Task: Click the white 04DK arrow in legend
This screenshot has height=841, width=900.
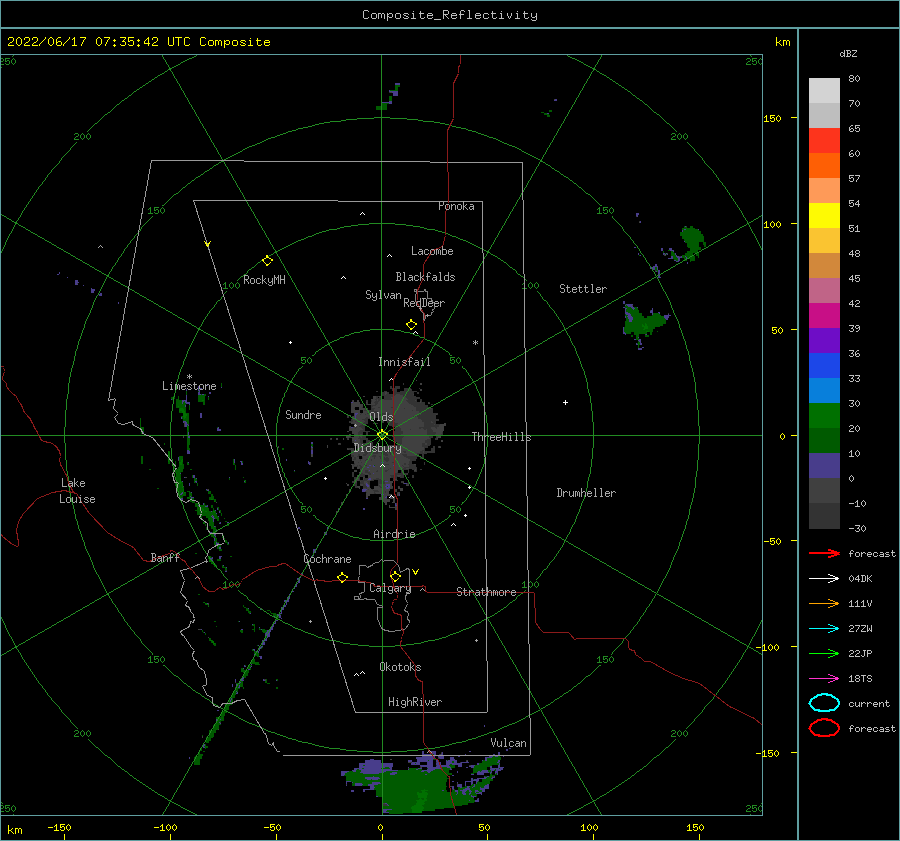Action: (x=824, y=578)
